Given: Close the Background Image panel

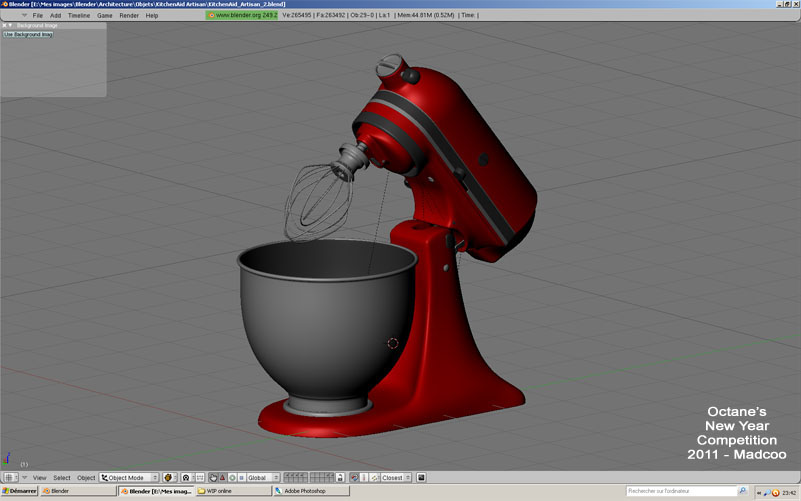Looking at the screenshot, I should point(4,25).
